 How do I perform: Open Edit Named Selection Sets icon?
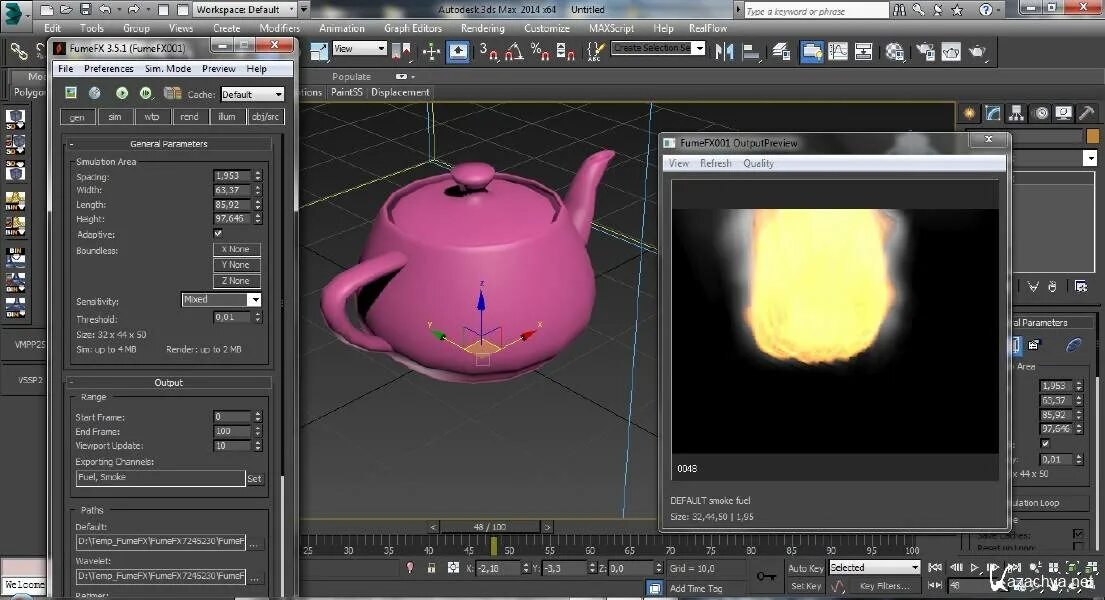click(x=596, y=51)
